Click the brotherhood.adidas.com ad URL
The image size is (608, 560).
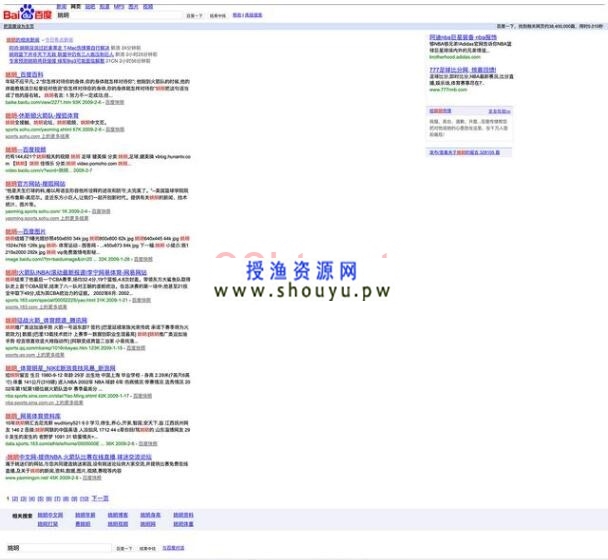(x=454, y=57)
